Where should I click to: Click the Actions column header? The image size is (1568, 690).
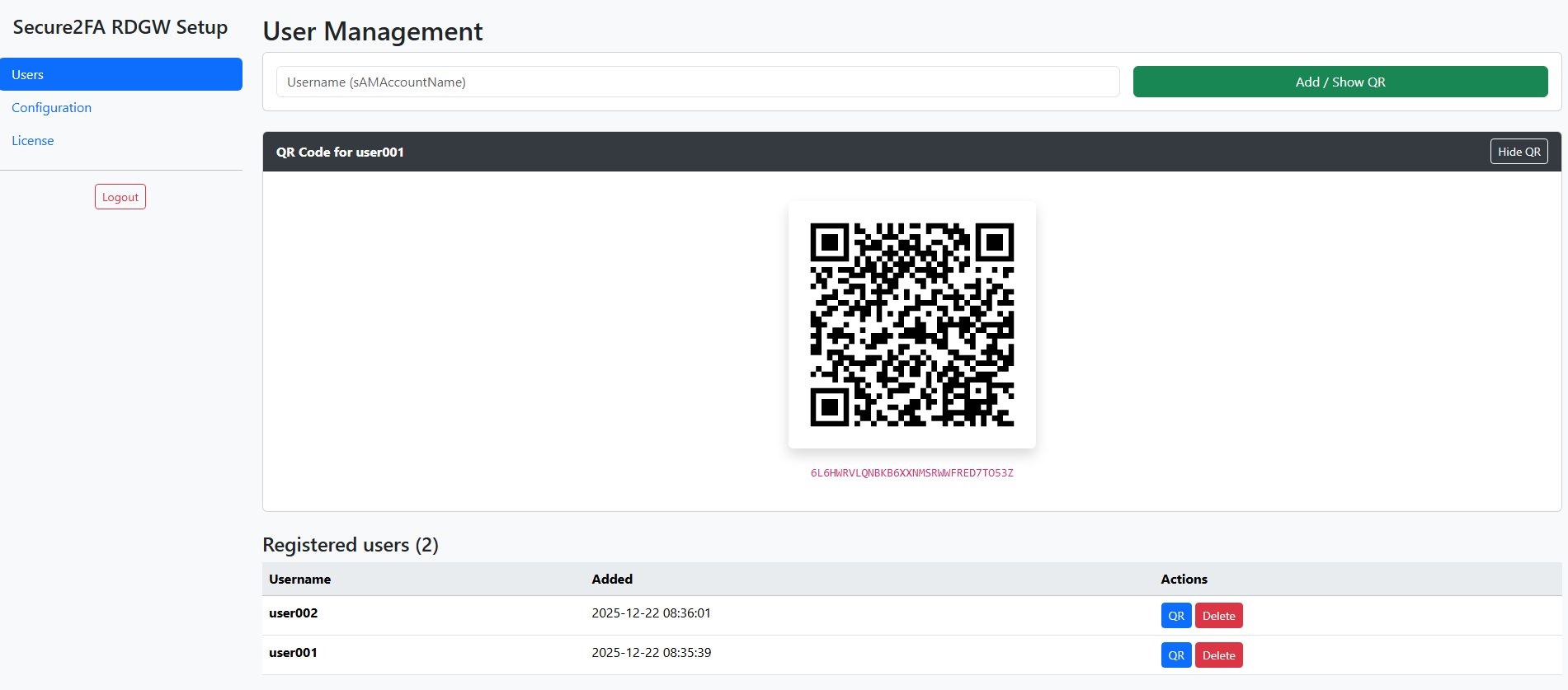coord(1184,580)
